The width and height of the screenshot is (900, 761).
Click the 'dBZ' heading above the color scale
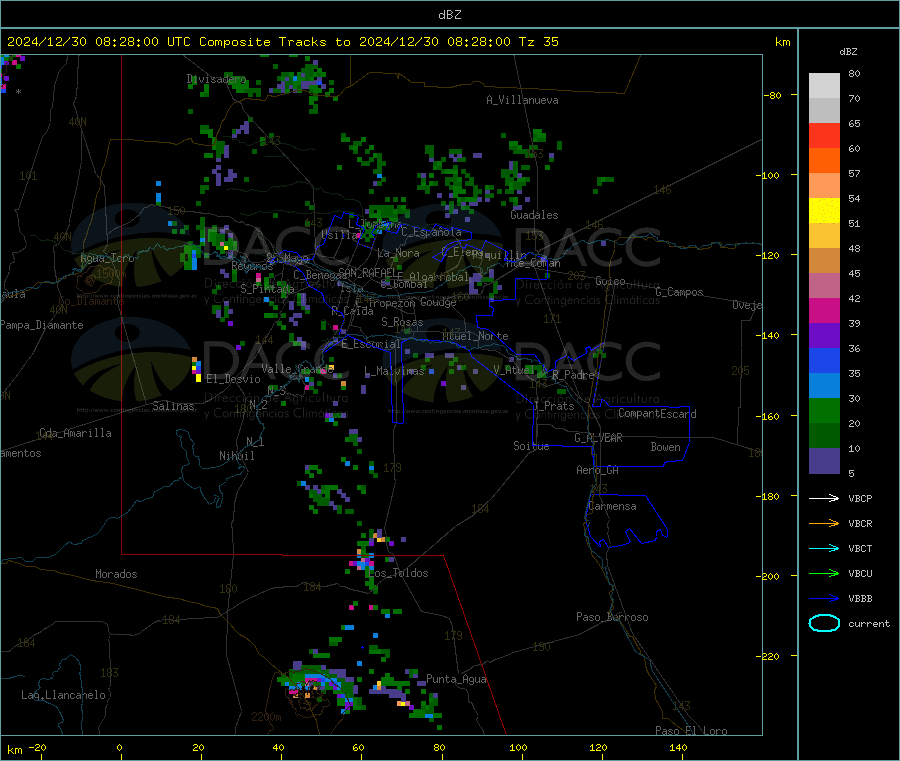click(848, 52)
